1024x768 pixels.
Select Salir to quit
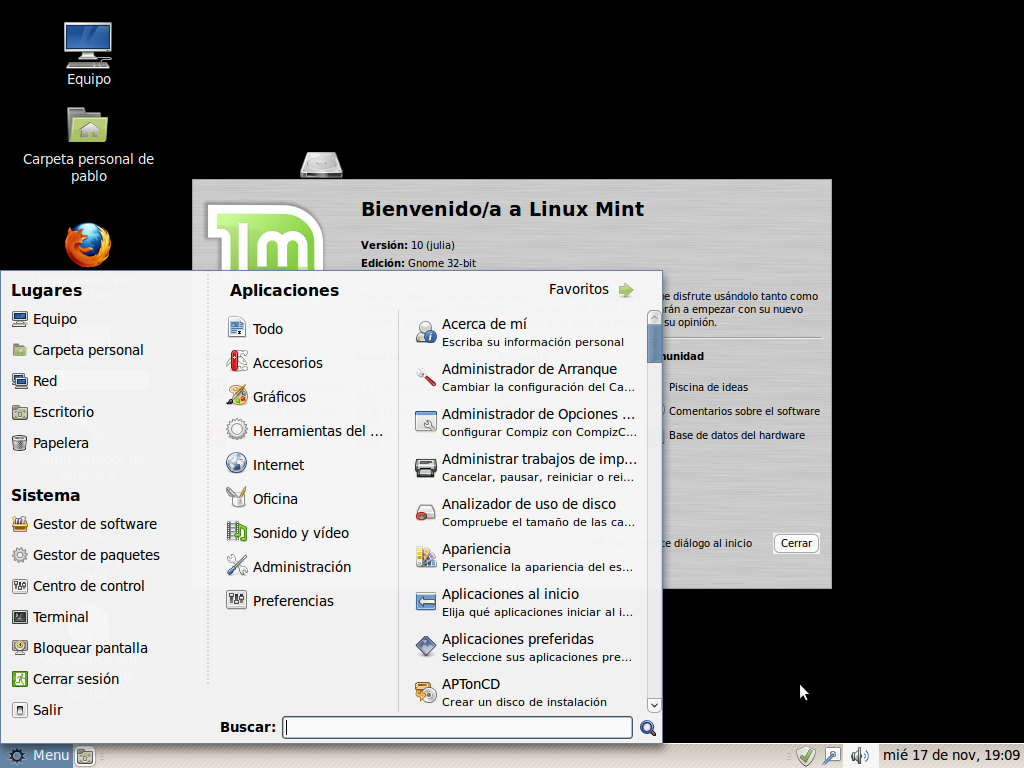(x=37, y=710)
